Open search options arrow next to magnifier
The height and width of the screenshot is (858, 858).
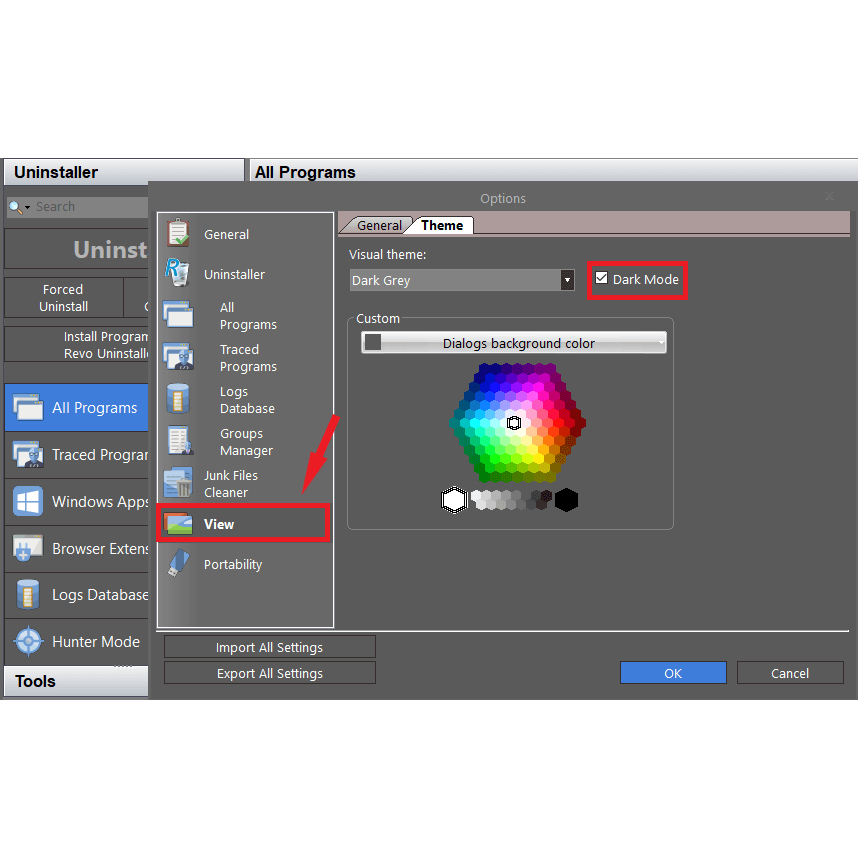27,207
